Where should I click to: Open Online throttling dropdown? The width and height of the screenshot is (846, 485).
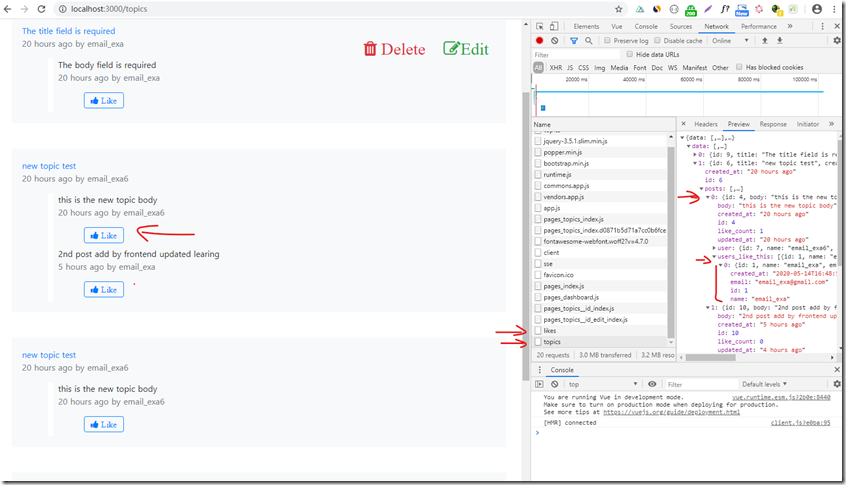tap(731, 40)
